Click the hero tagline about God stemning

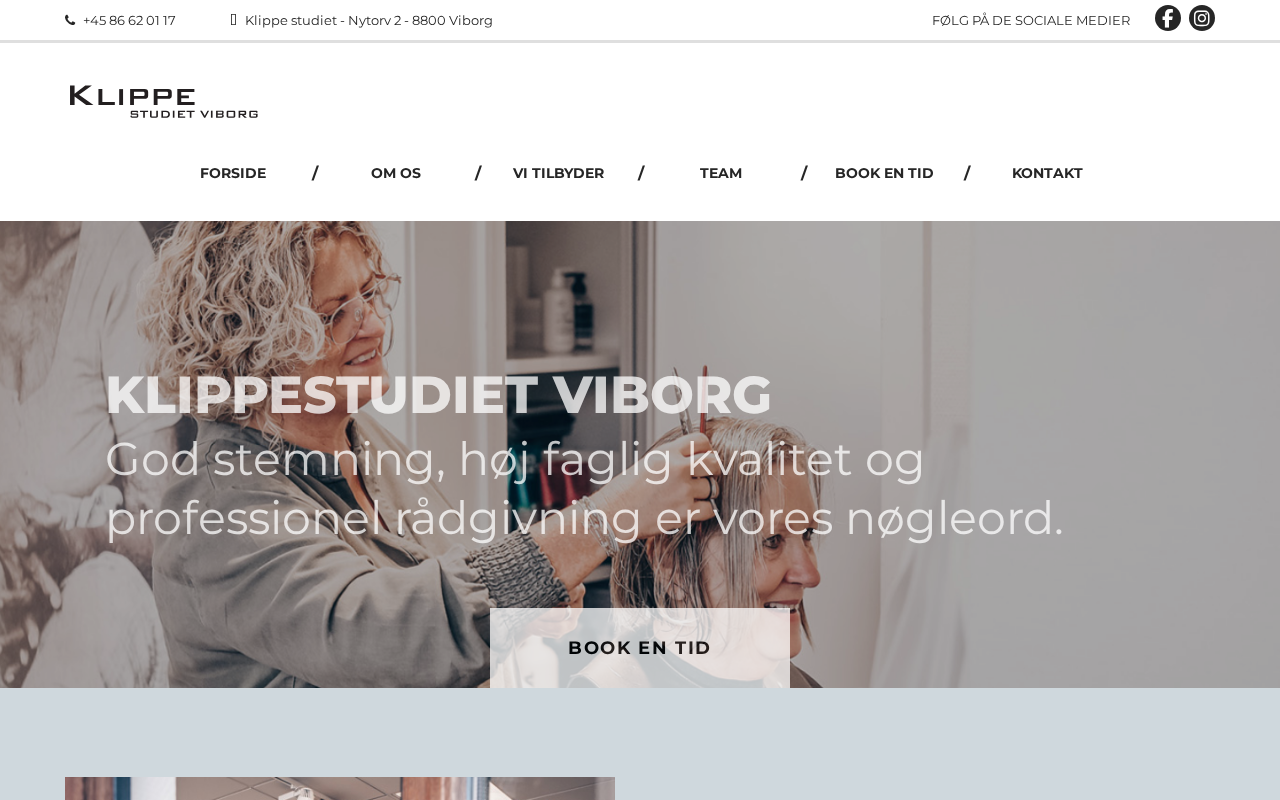(x=584, y=489)
